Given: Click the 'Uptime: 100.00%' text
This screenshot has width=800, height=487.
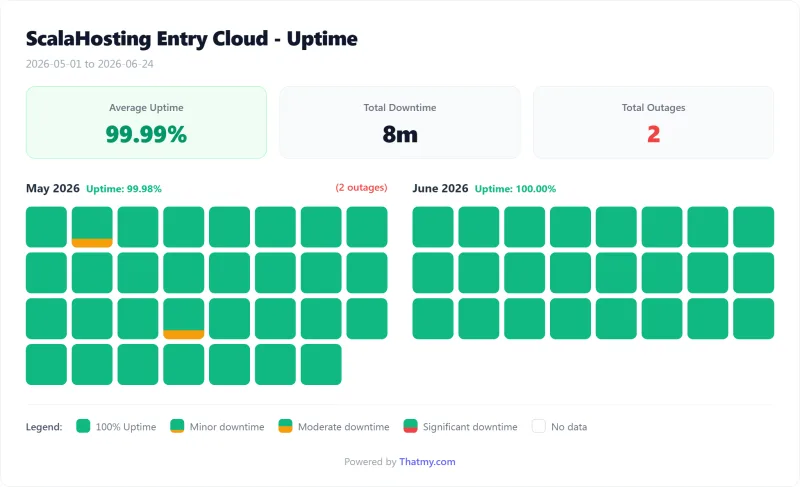Looking at the screenshot, I should coord(515,189).
